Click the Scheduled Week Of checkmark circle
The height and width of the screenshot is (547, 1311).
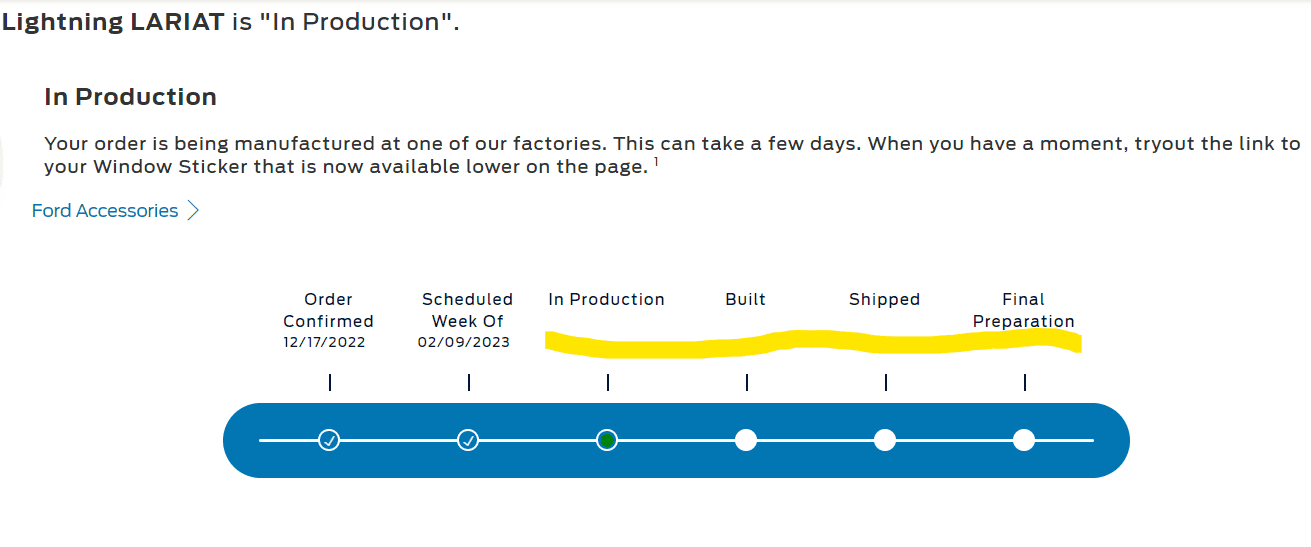(468, 440)
